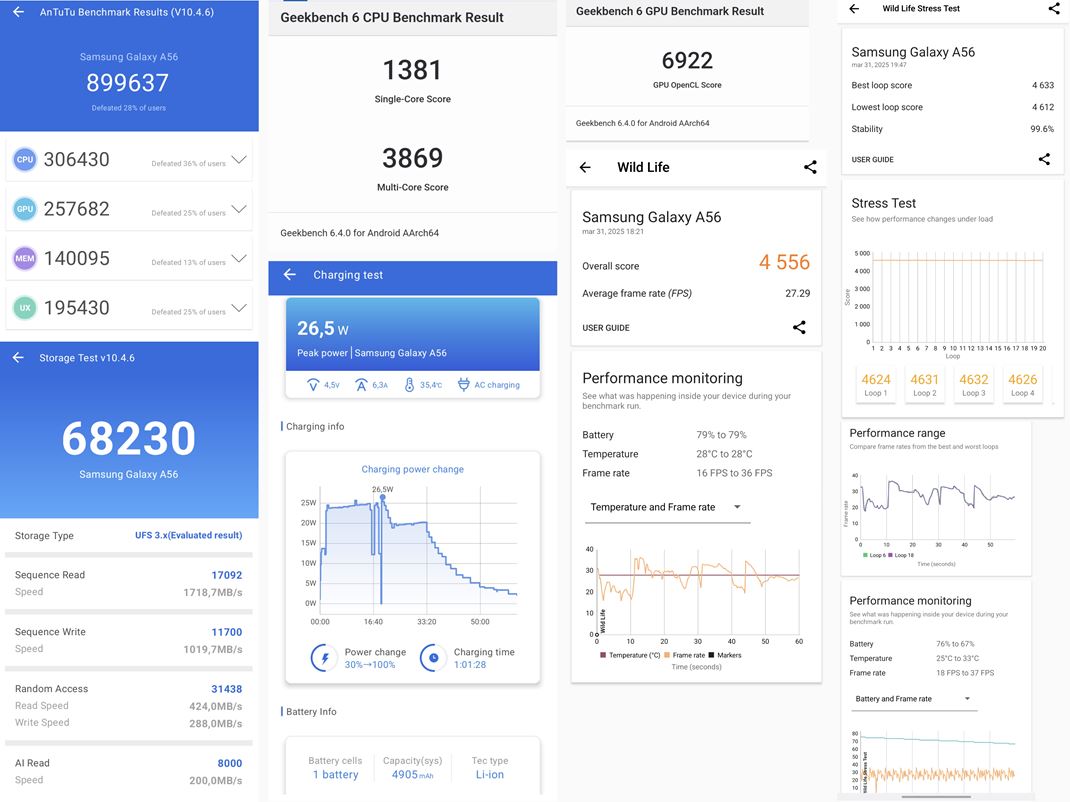Click the voltage 4,5V icon
The image size is (1070, 802).
313,385
